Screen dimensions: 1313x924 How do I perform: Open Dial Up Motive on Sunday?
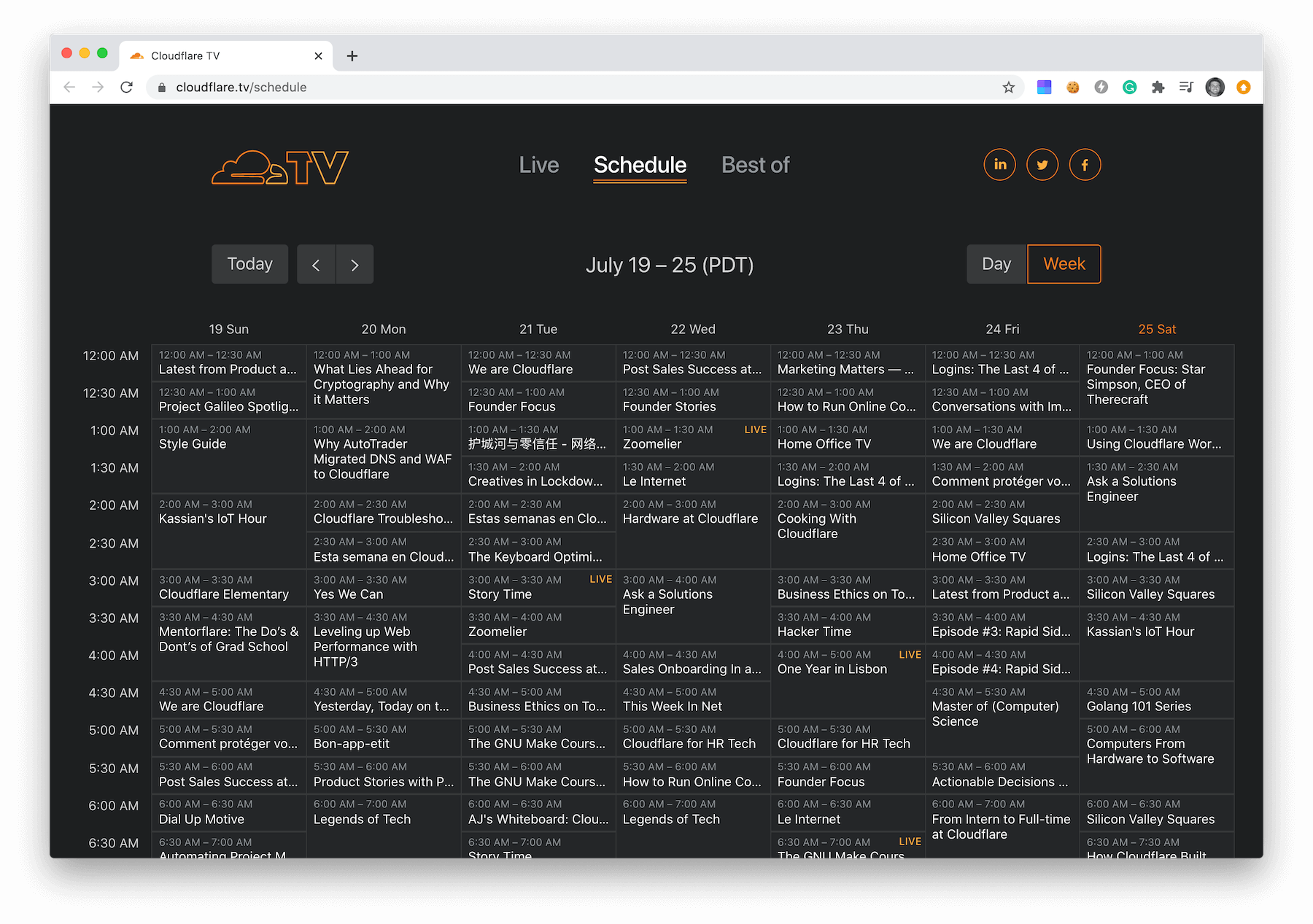click(x=228, y=812)
